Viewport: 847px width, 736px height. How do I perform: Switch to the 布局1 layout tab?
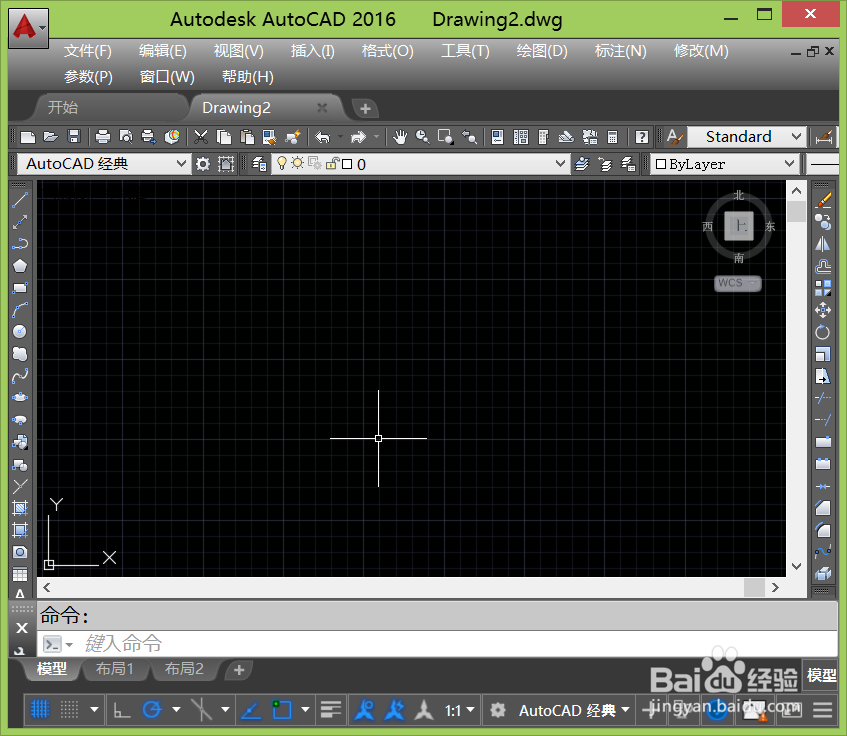[115, 669]
